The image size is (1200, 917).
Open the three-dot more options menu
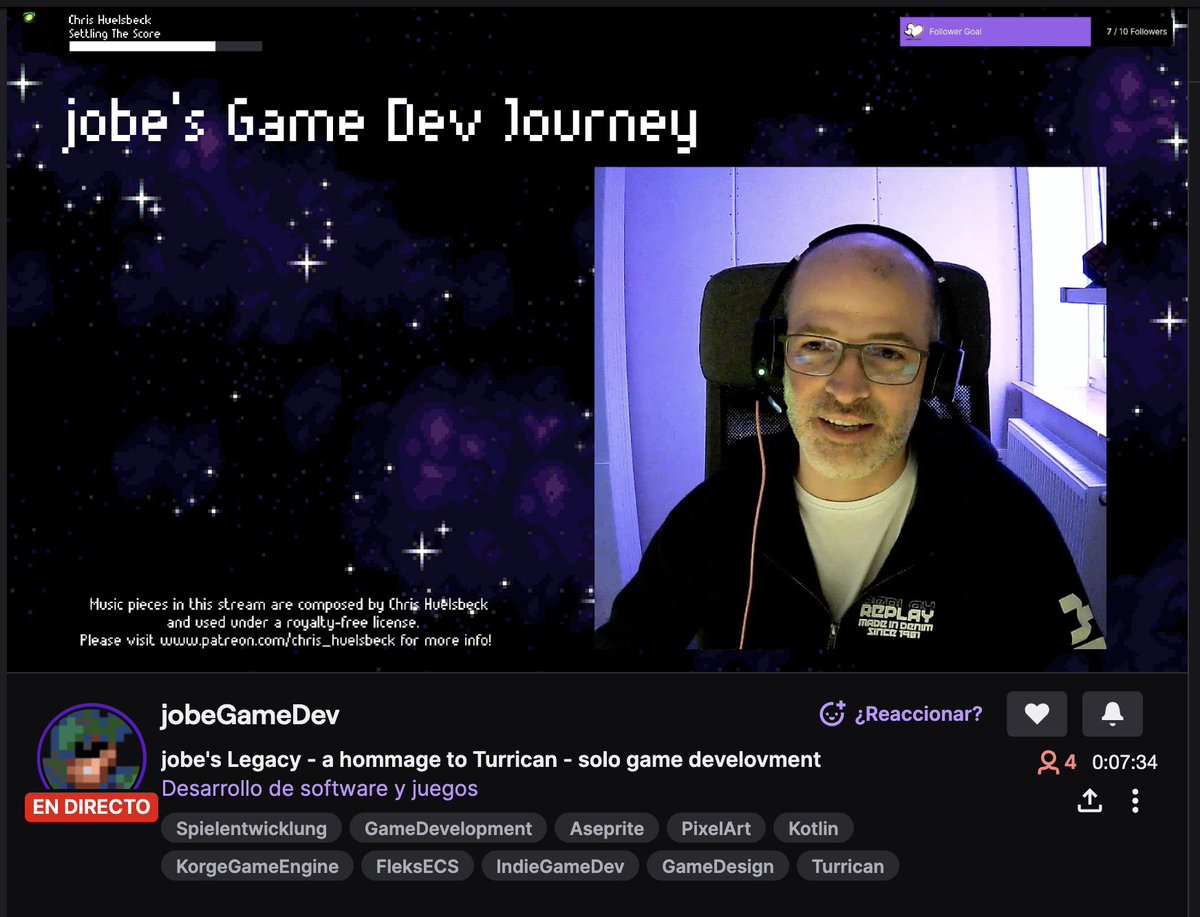click(x=1135, y=801)
